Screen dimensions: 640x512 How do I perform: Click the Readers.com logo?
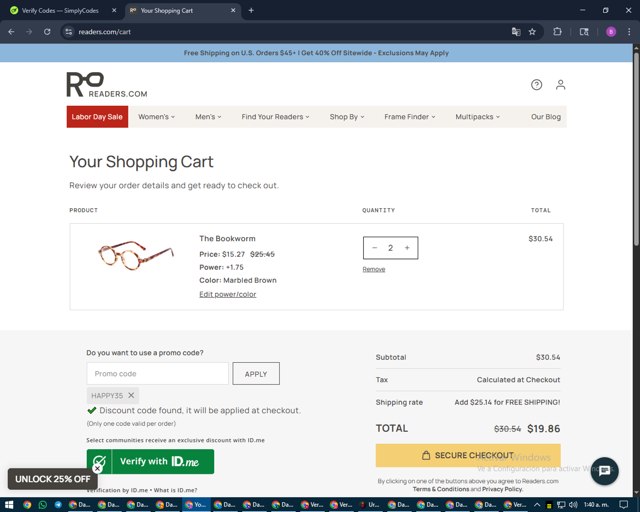point(107,85)
